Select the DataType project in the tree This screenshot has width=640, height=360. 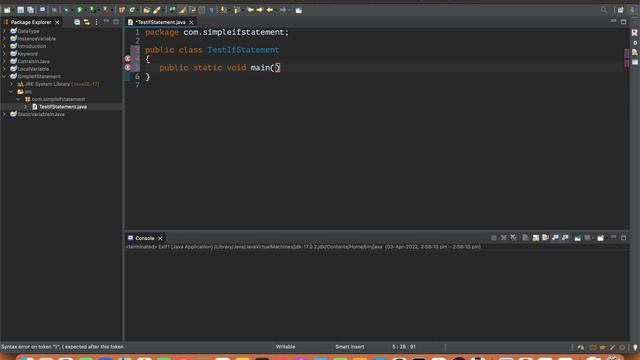(x=29, y=31)
